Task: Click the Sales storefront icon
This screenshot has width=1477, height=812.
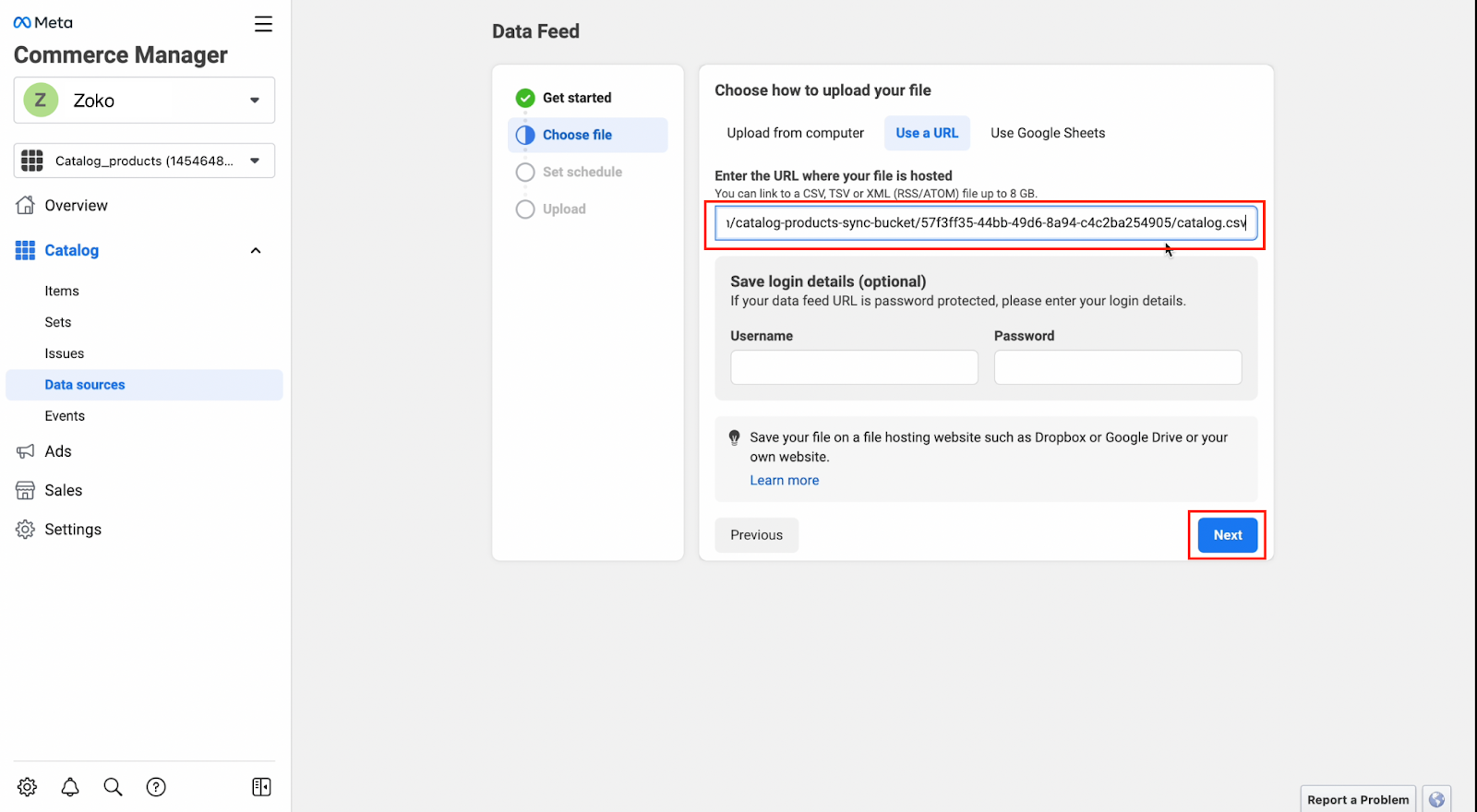Action: coord(26,490)
